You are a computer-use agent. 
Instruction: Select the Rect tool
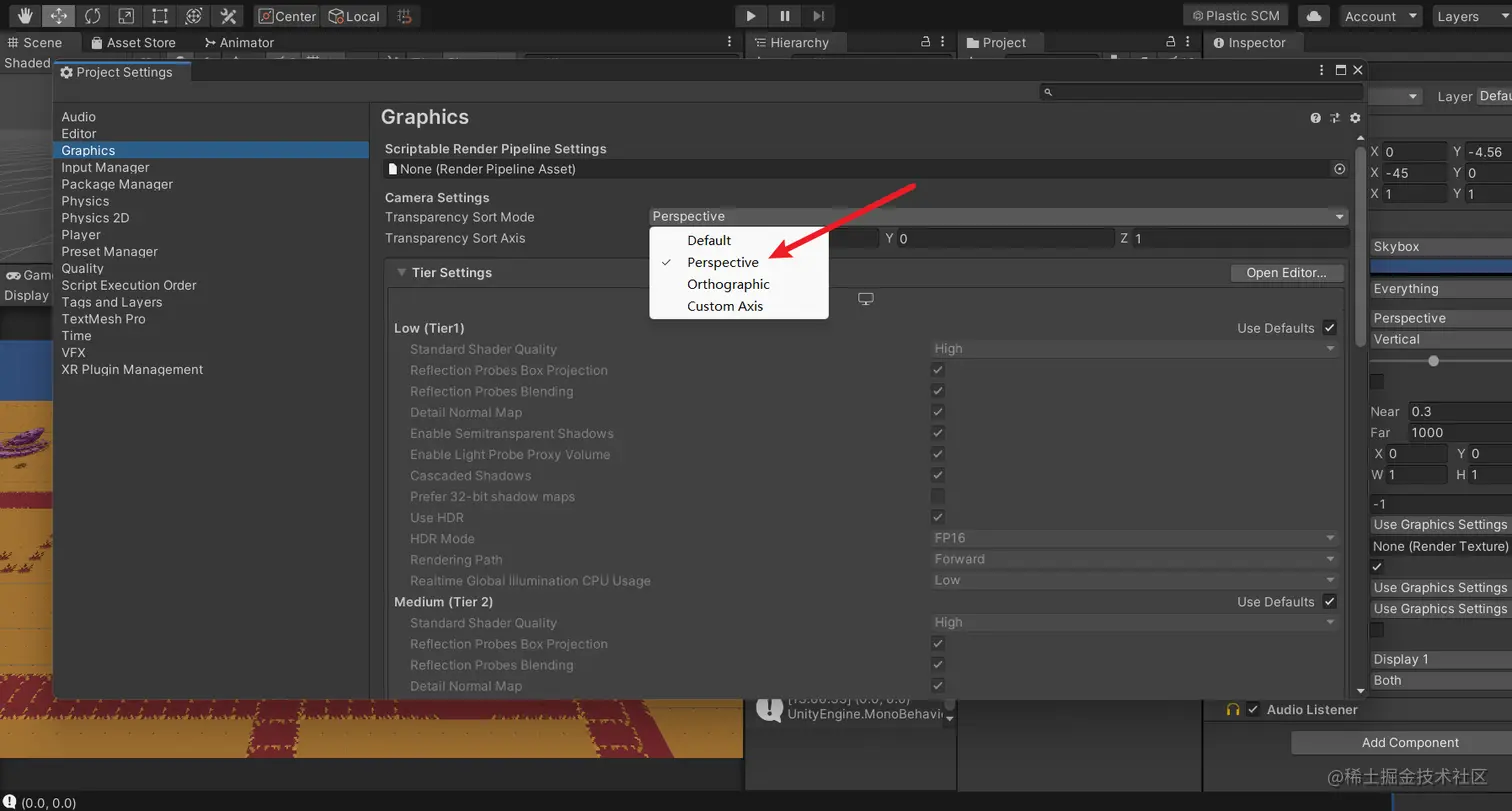160,16
